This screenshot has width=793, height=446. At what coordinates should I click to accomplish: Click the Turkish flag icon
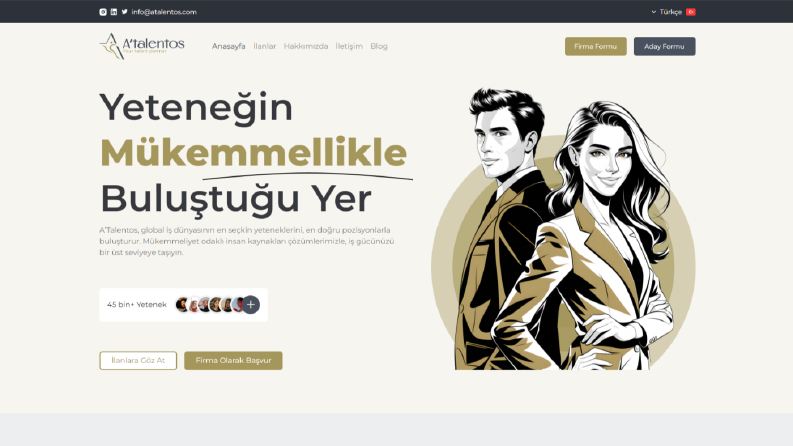(x=691, y=12)
